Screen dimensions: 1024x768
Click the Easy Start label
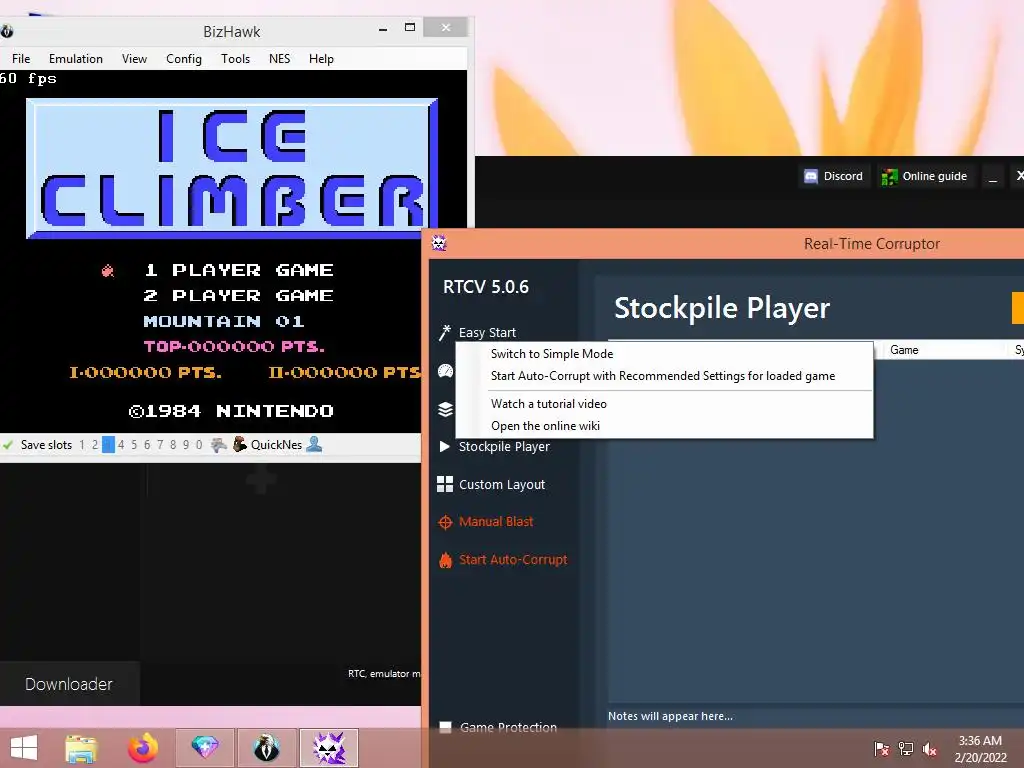pos(487,332)
